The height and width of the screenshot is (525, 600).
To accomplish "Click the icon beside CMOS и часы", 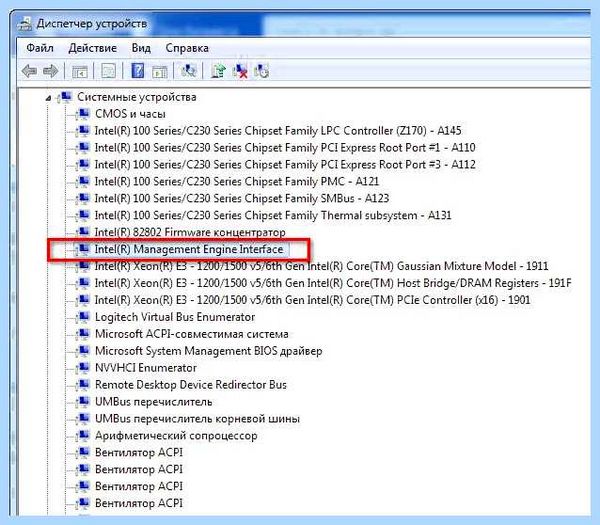I will 83,114.
